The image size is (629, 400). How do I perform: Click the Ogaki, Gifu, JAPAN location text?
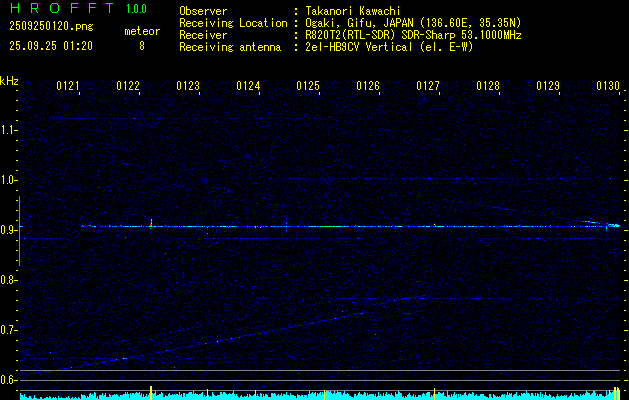click(412, 23)
